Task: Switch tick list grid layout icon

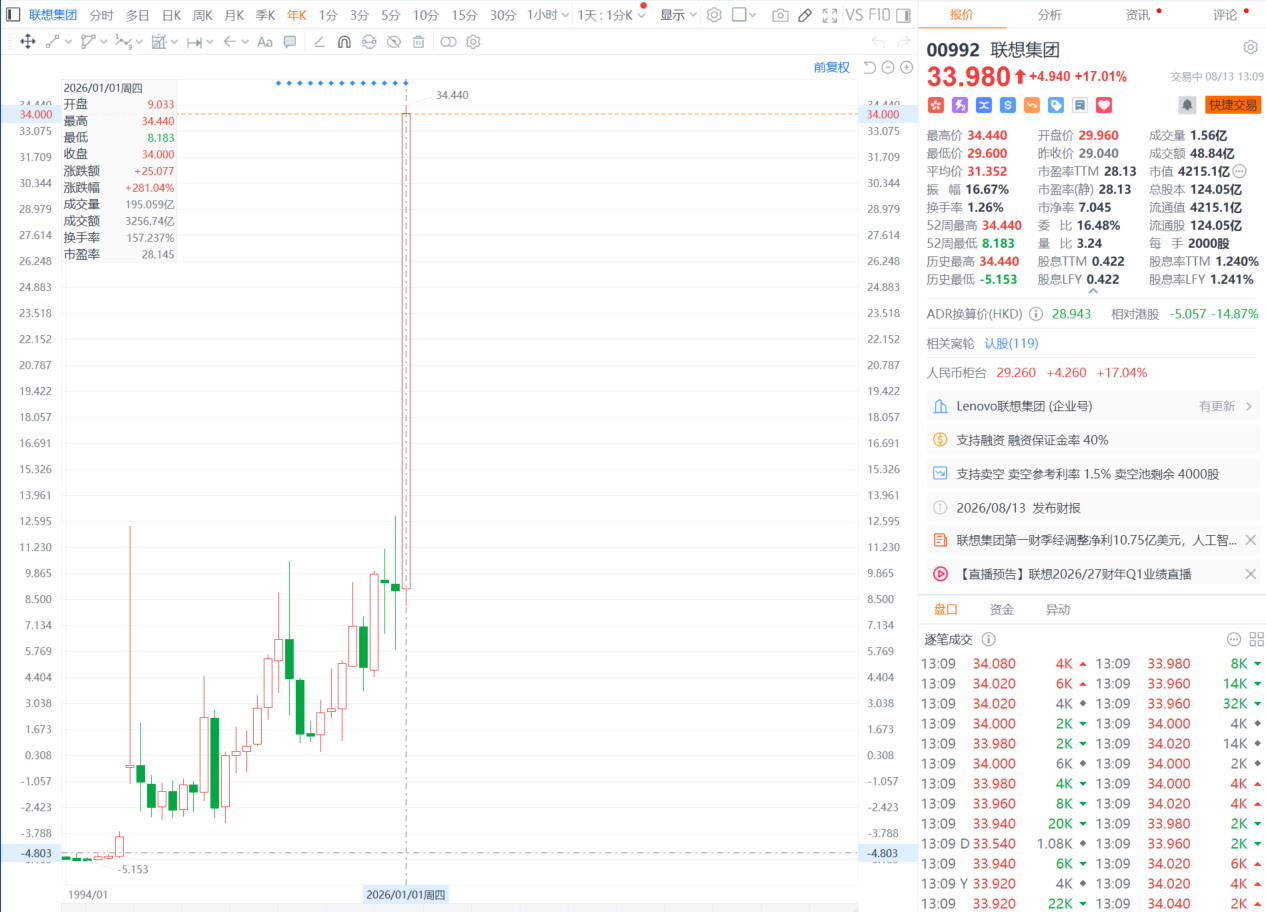Action: tap(1256, 639)
